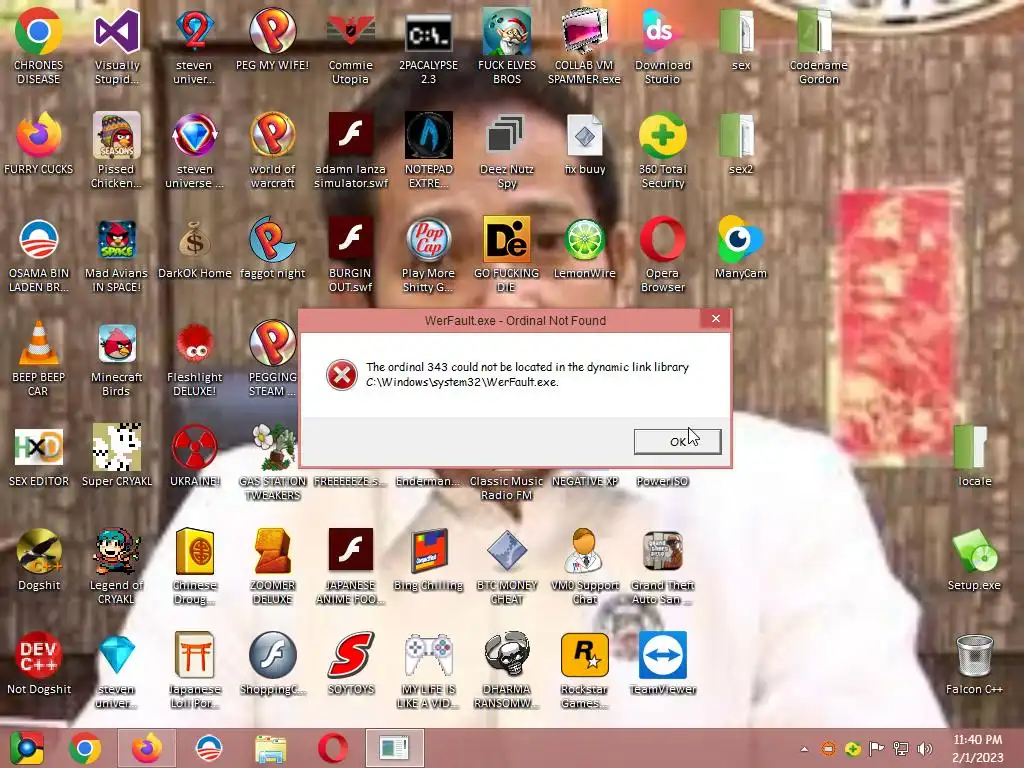Screen dimensions: 1024x768
Task: Select the fix buuy file icon
Action: pyautogui.click(x=584, y=144)
